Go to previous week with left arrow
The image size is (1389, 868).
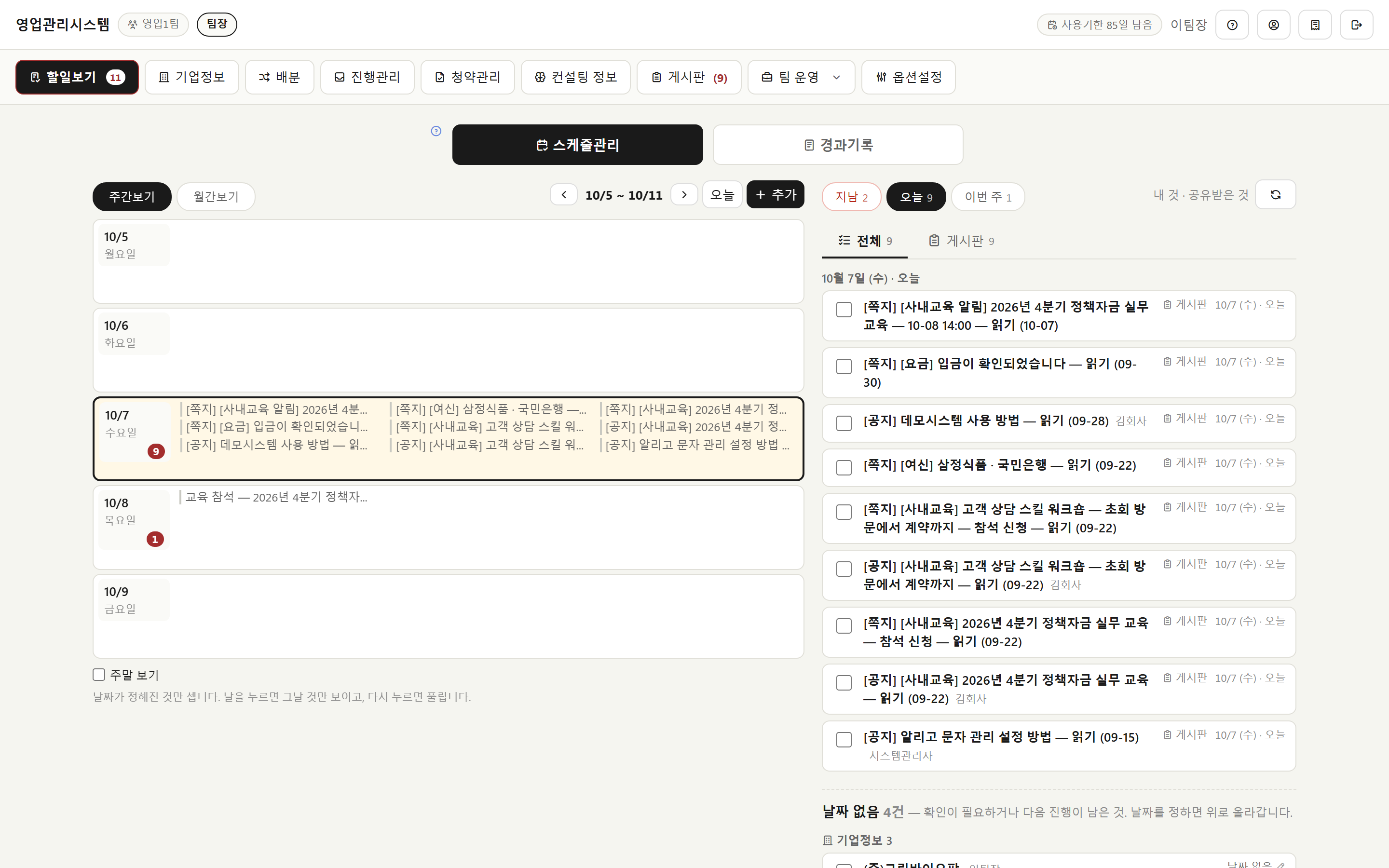tap(564, 195)
